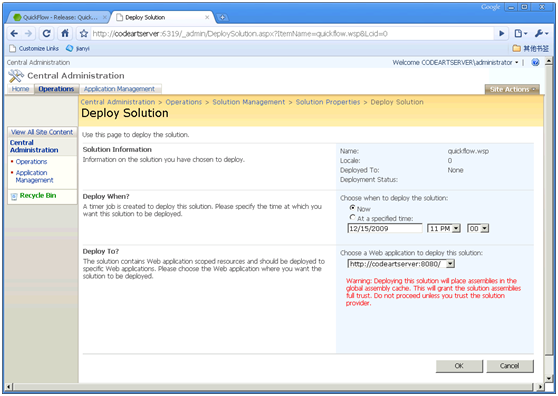Expand the Welcome administrator user menu
Image resolution: width=558 pixels, height=396 pixels.
click(455, 62)
